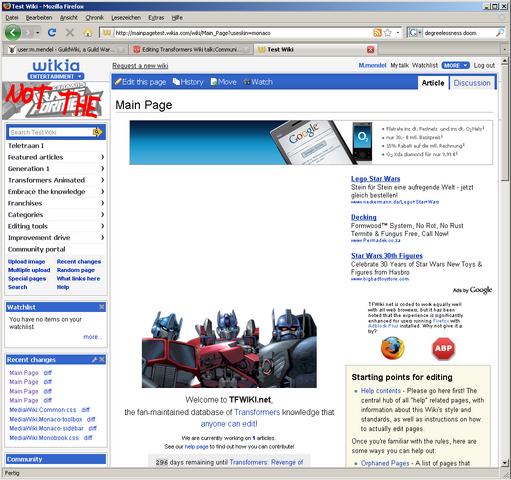Open the Lesezeichen menu
Viewport: 511px width, 480px height.
point(126,18)
